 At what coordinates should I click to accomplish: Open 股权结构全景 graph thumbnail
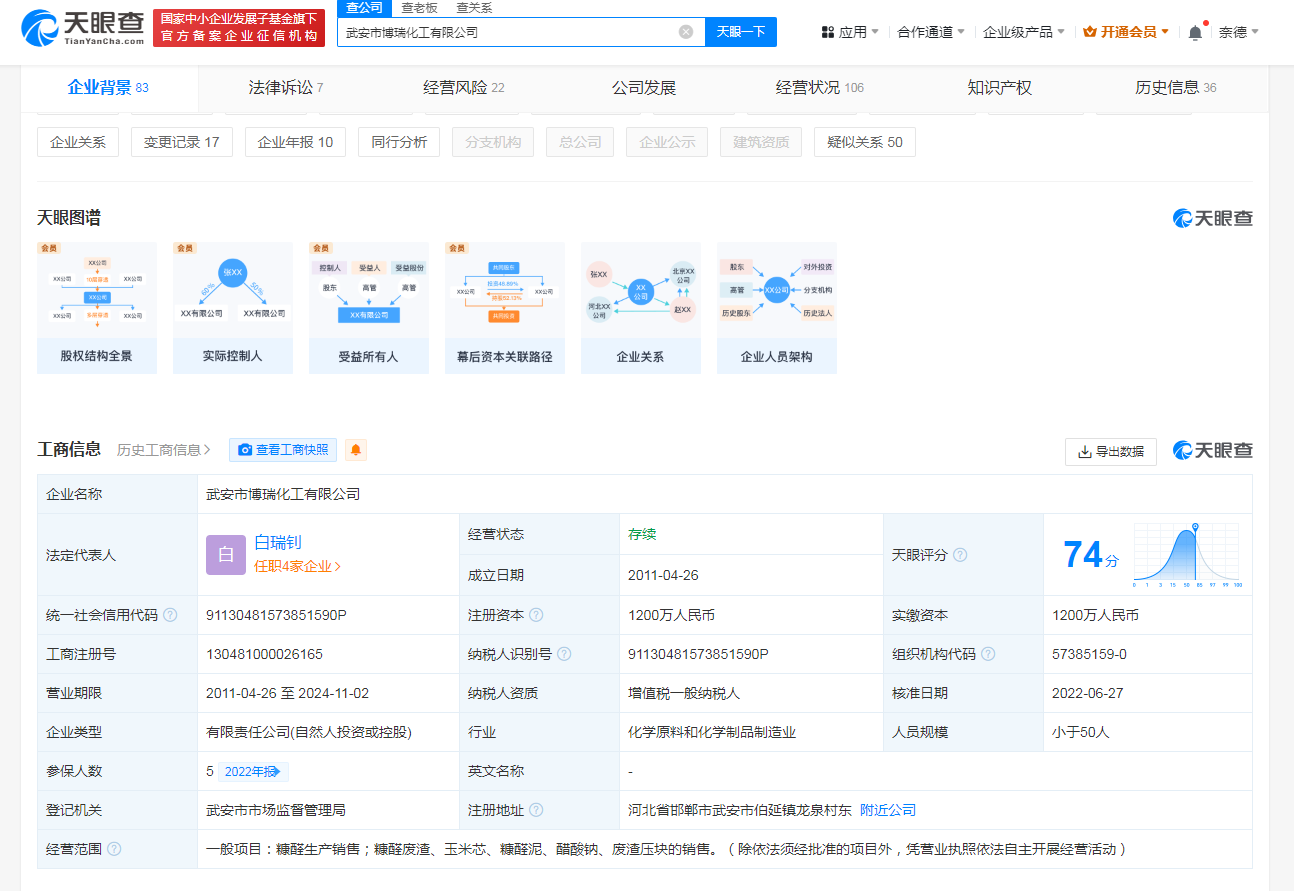click(x=97, y=308)
